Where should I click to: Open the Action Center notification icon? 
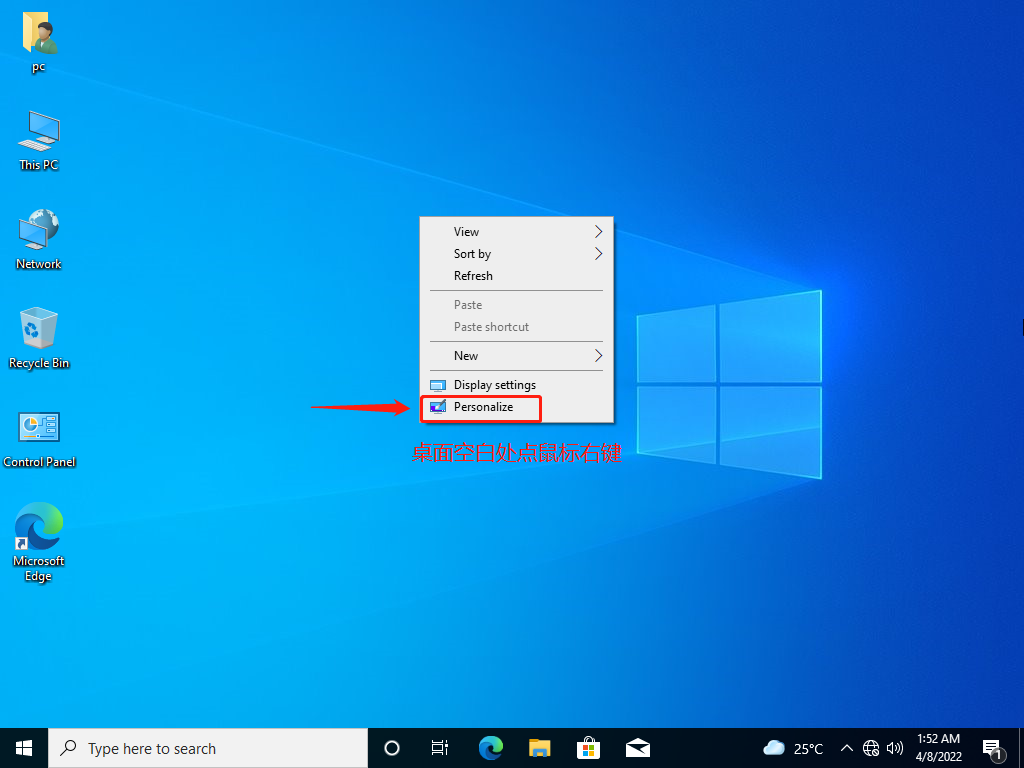point(993,747)
